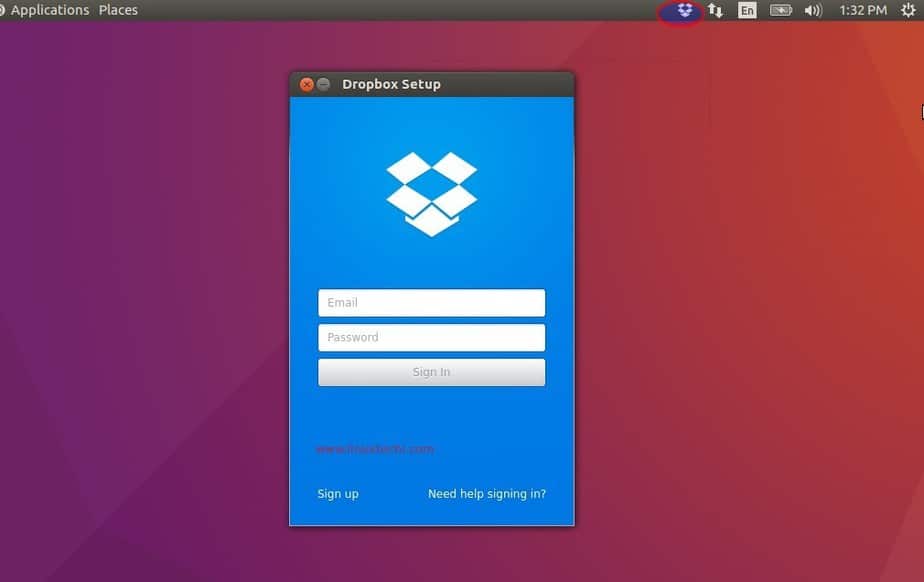
Task: Open the Places menu
Action: pos(118,10)
